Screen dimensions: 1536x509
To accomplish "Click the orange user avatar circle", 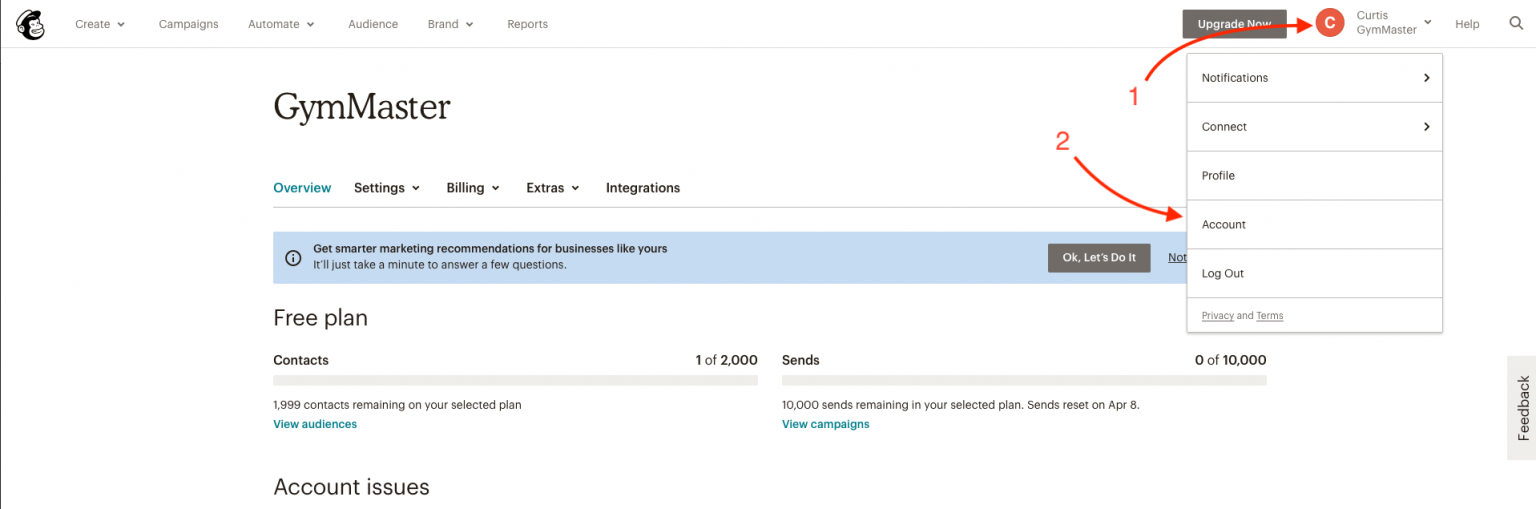I will (1329, 23).
